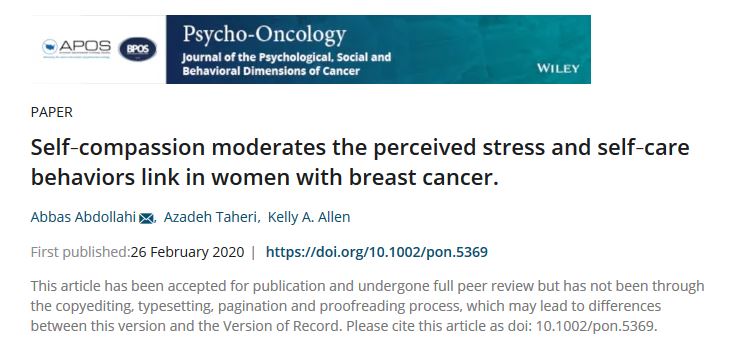The width and height of the screenshot is (729, 361).
Task: Open the Psycho-Oncology journal title
Action: [264, 35]
